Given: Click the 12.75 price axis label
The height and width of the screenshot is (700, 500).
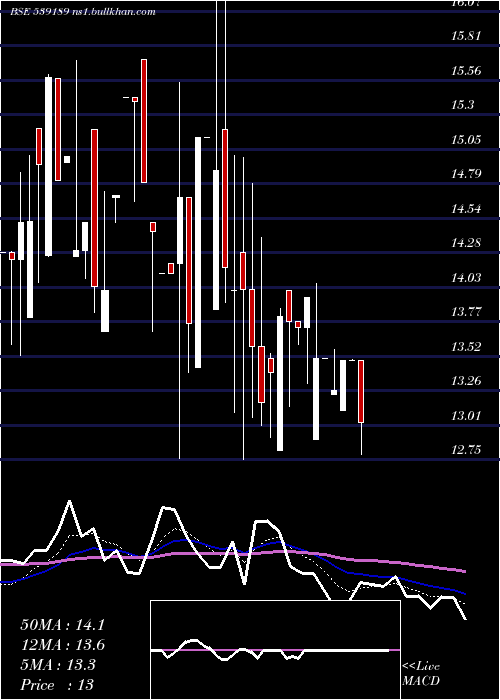Looking at the screenshot, I should click(466, 450).
